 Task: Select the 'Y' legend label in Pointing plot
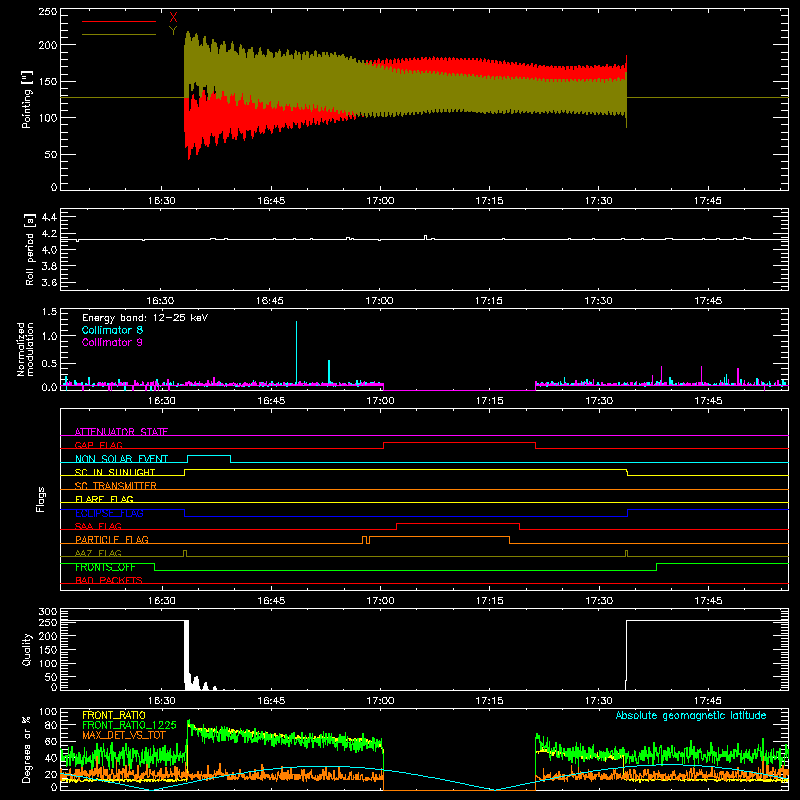(x=173, y=31)
